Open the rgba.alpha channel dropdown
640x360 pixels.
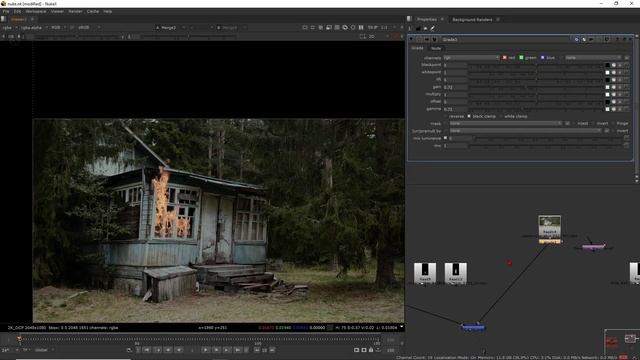coord(34,28)
